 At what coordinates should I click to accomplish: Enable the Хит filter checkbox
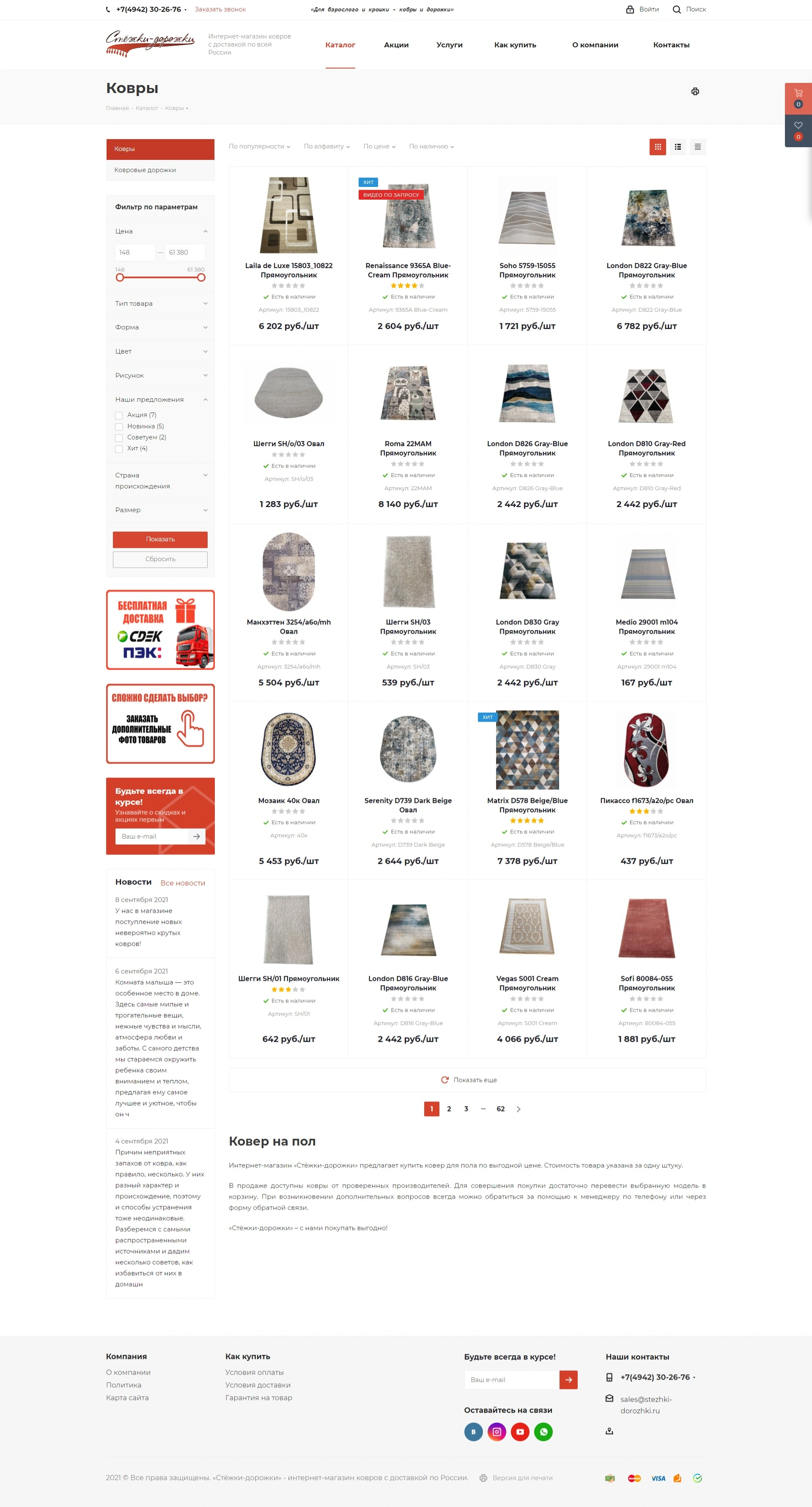point(119,449)
